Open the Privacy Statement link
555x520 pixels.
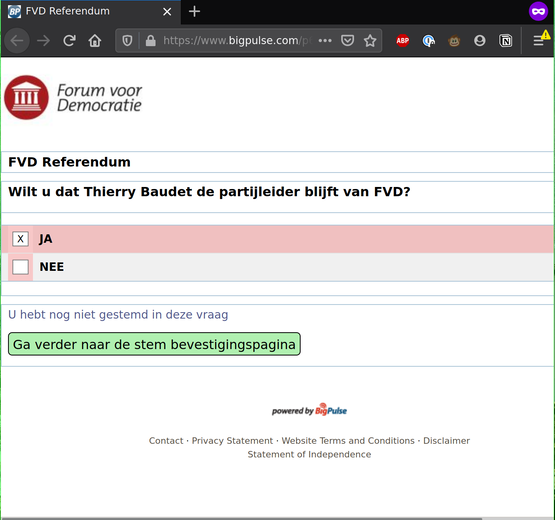(x=232, y=441)
